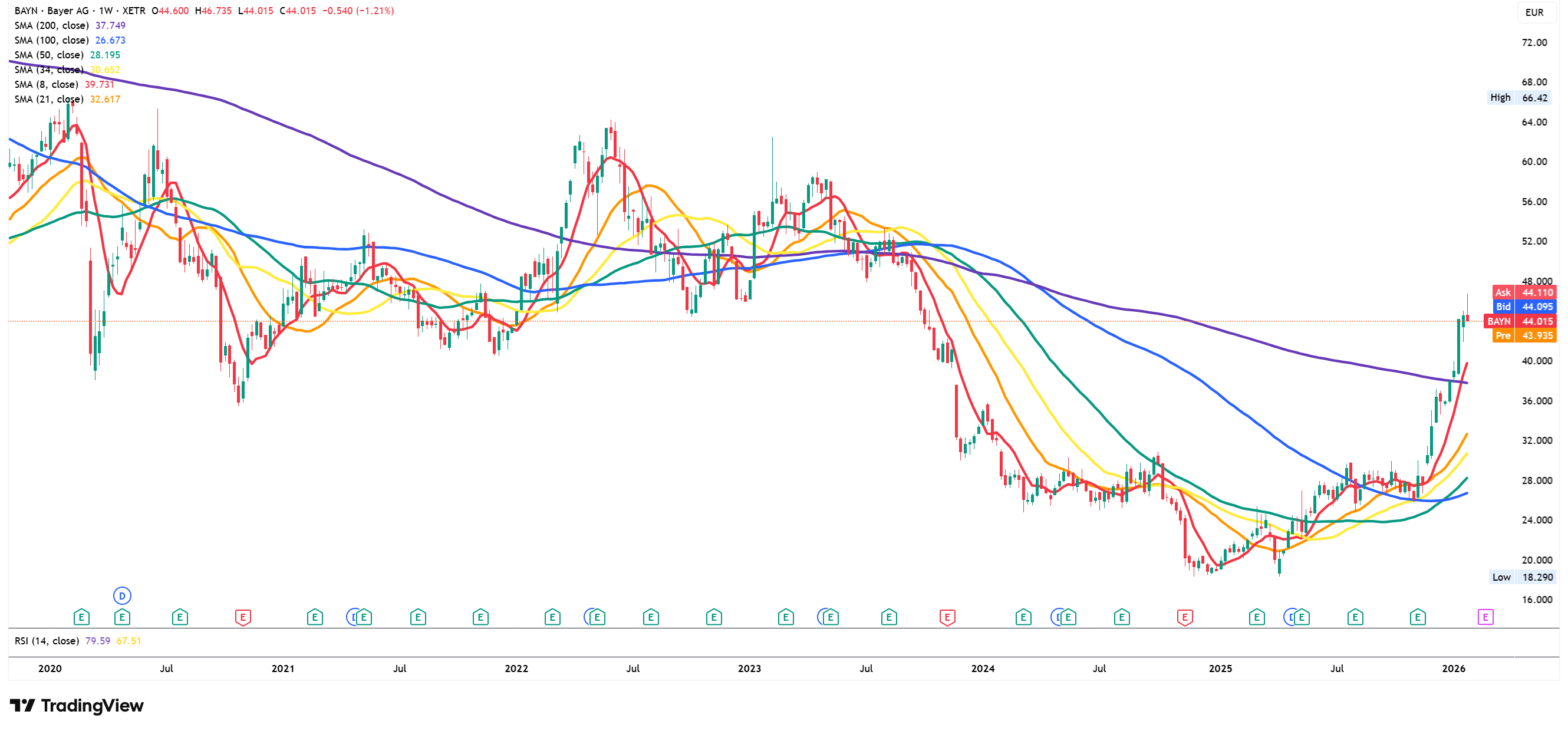Click the TradingView logo

tap(77, 706)
